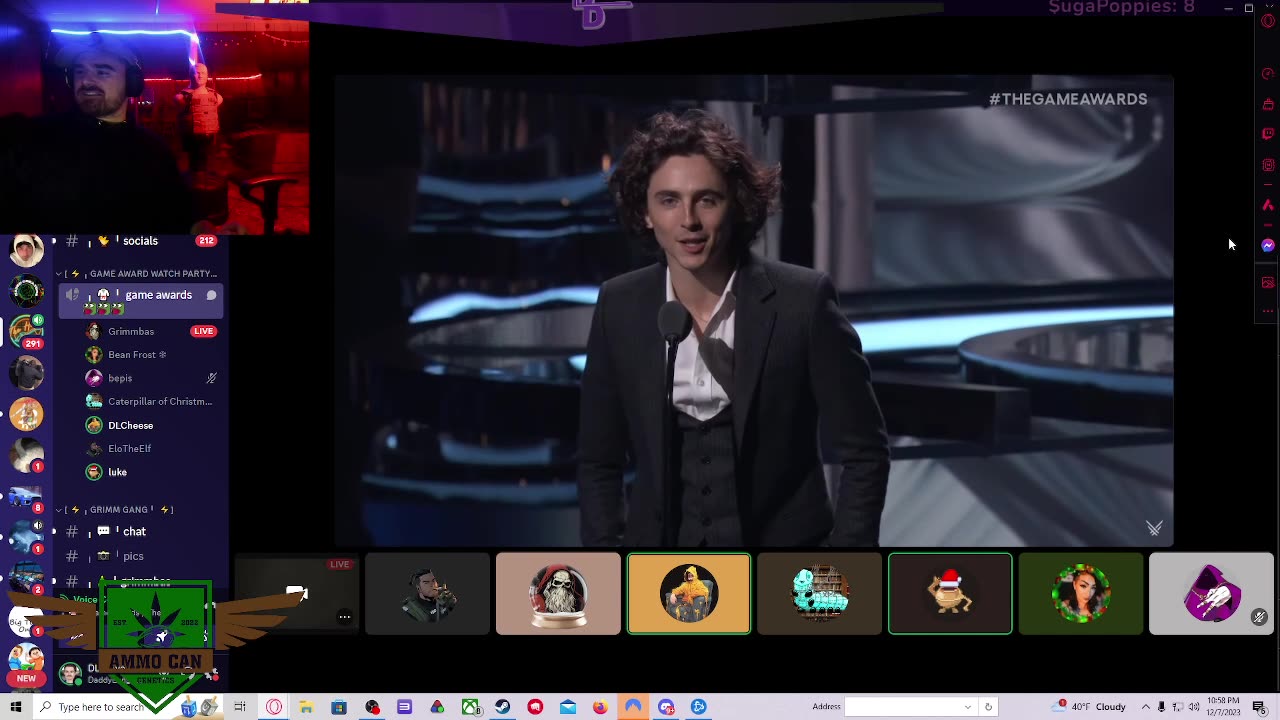Viewport: 1280px width, 720px height.
Task: Open Firefox from the taskbar
Action: point(600,707)
